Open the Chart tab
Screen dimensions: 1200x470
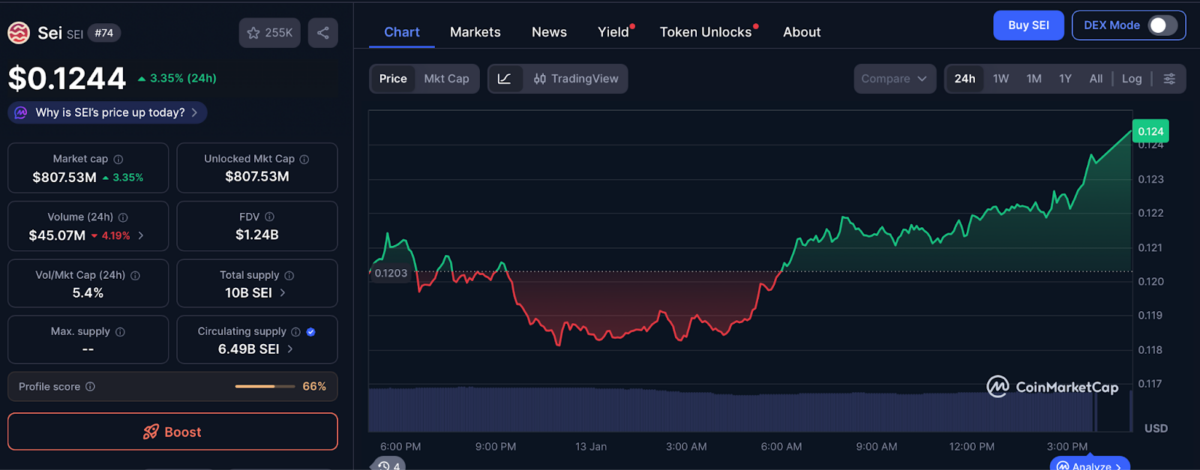pyautogui.click(x=402, y=32)
